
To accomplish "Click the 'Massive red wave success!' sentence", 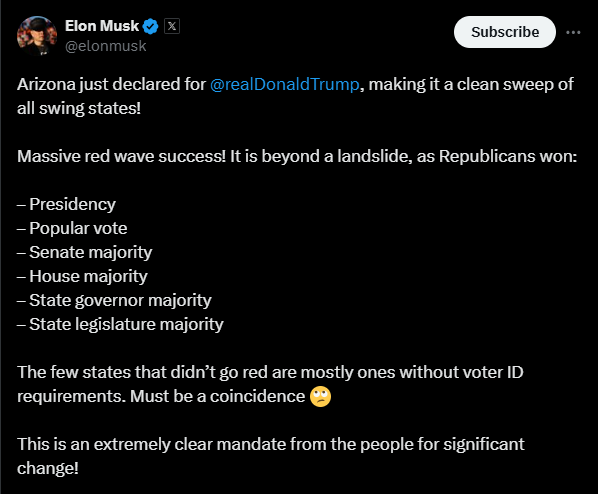I will (122, 156).
